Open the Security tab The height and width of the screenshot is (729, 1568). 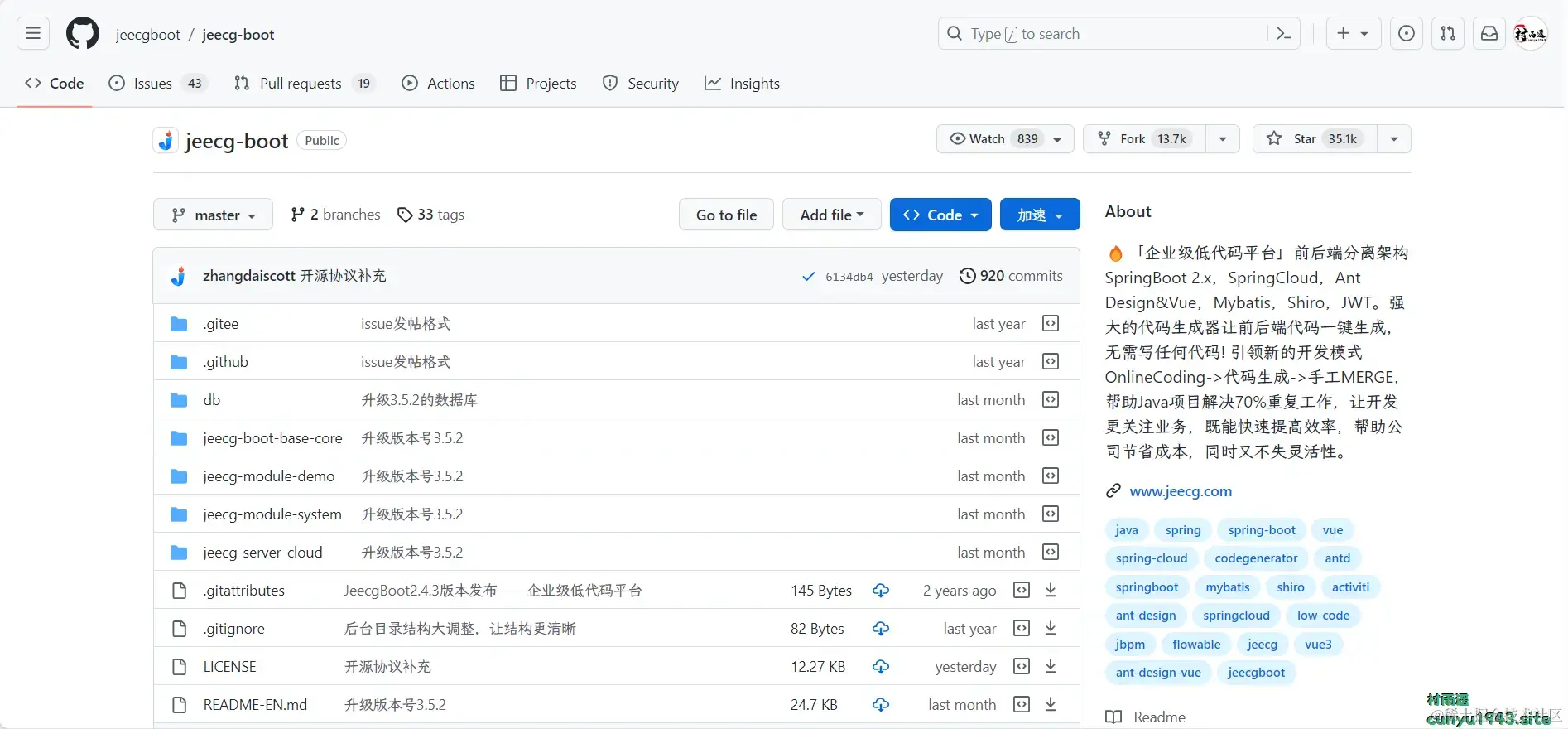pyautogui.click(x=641, y=83)
